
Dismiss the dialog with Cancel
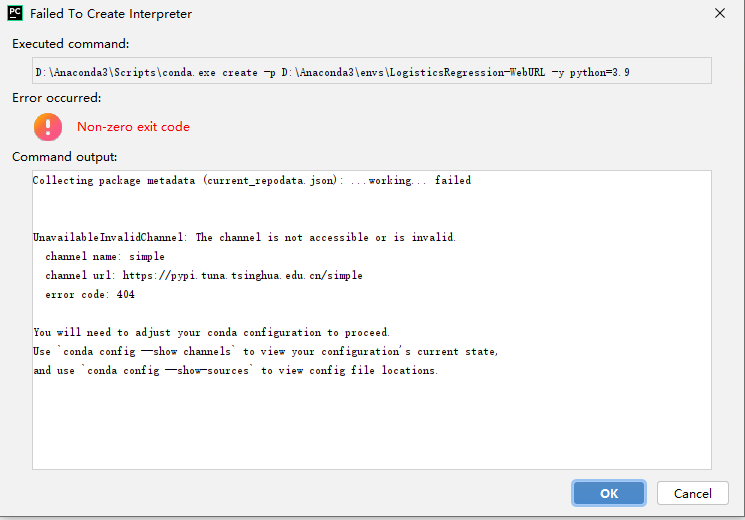pos(692,493)
